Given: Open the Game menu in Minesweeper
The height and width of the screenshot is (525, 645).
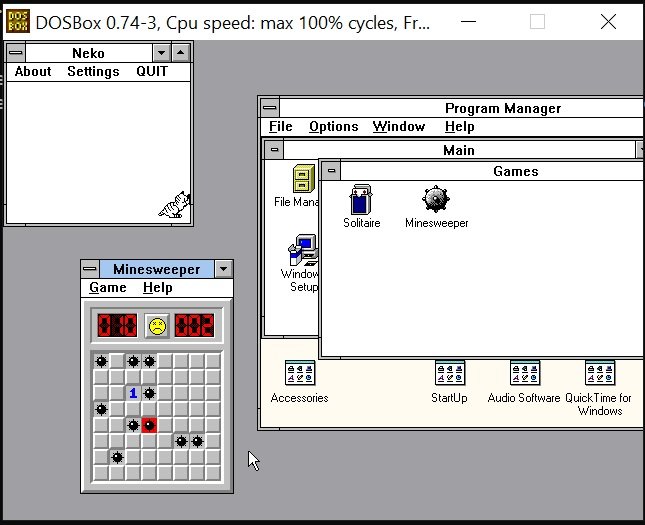Looking at the screenshot, I should pyautogui.click(x=108, y=287).
